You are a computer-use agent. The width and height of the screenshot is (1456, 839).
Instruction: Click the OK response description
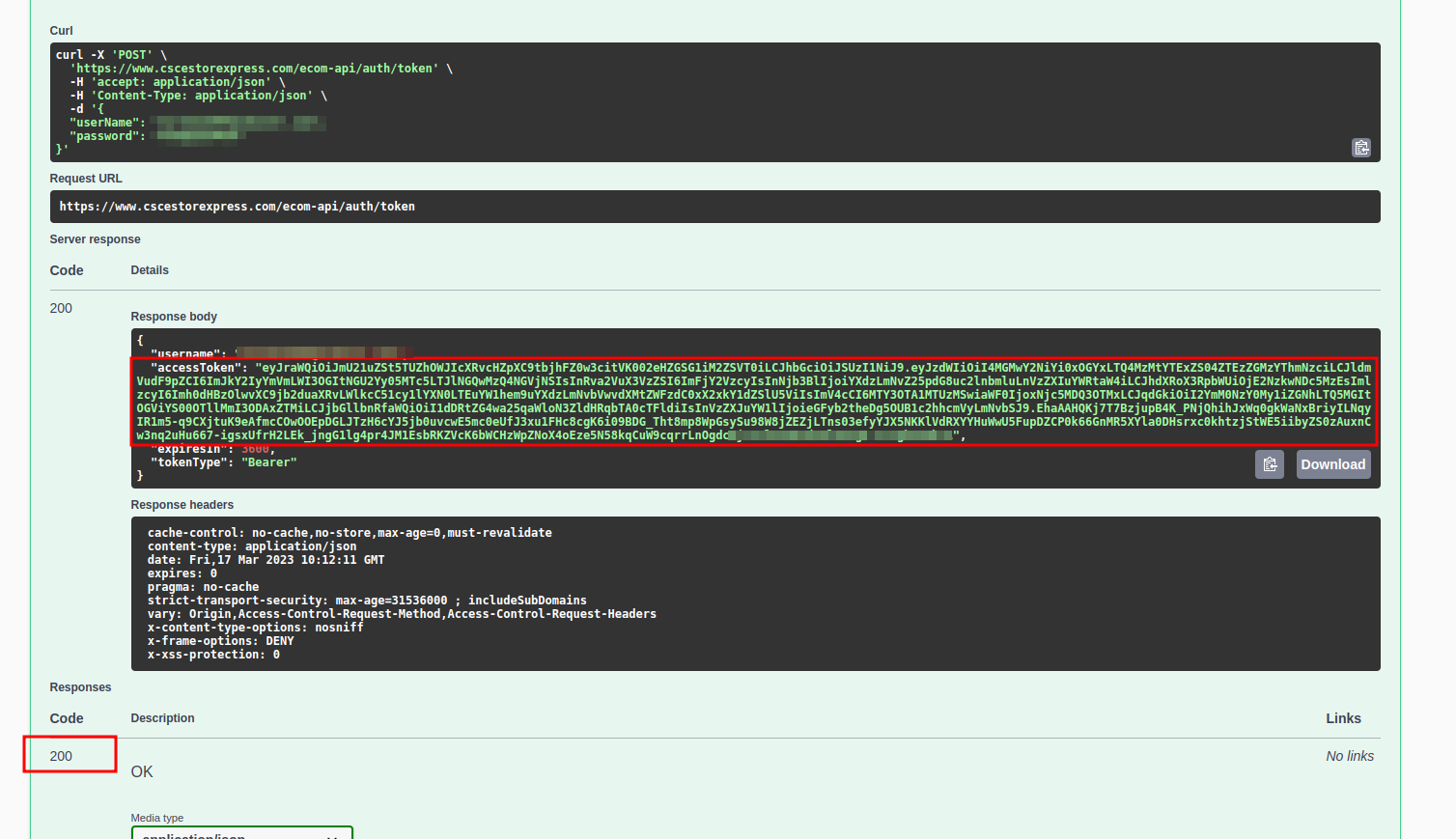(x=141, y=771)
